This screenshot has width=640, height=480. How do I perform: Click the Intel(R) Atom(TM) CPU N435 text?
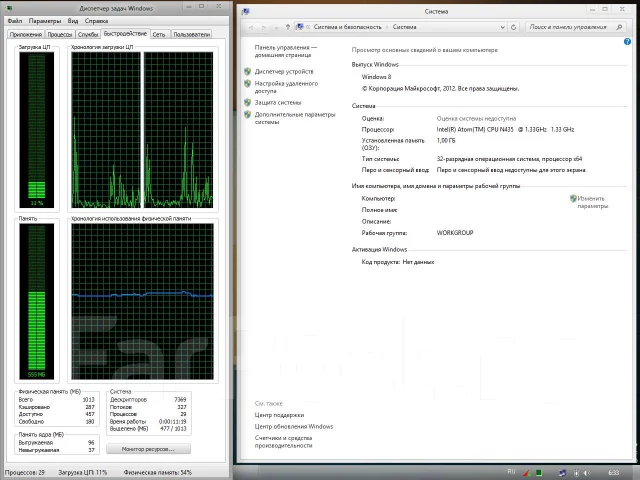tap(475, 129)
